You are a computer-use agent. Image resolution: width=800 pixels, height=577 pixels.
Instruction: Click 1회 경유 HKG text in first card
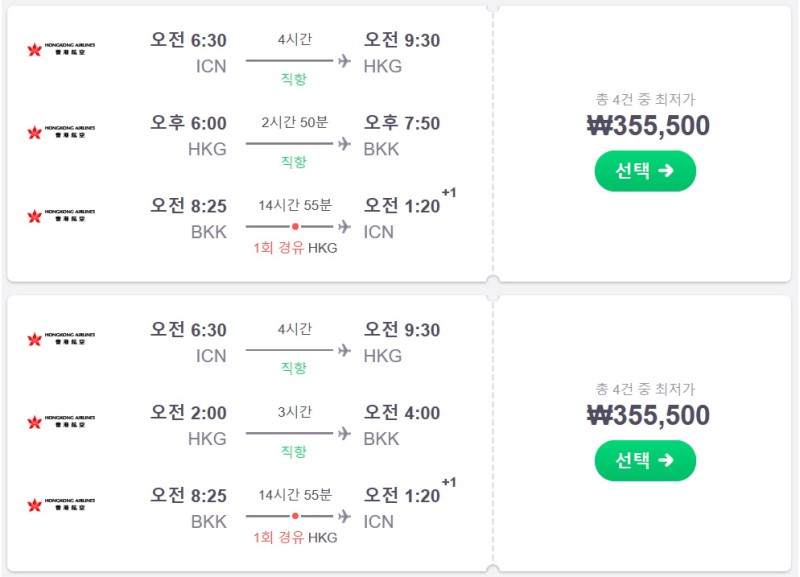(295, 248)
